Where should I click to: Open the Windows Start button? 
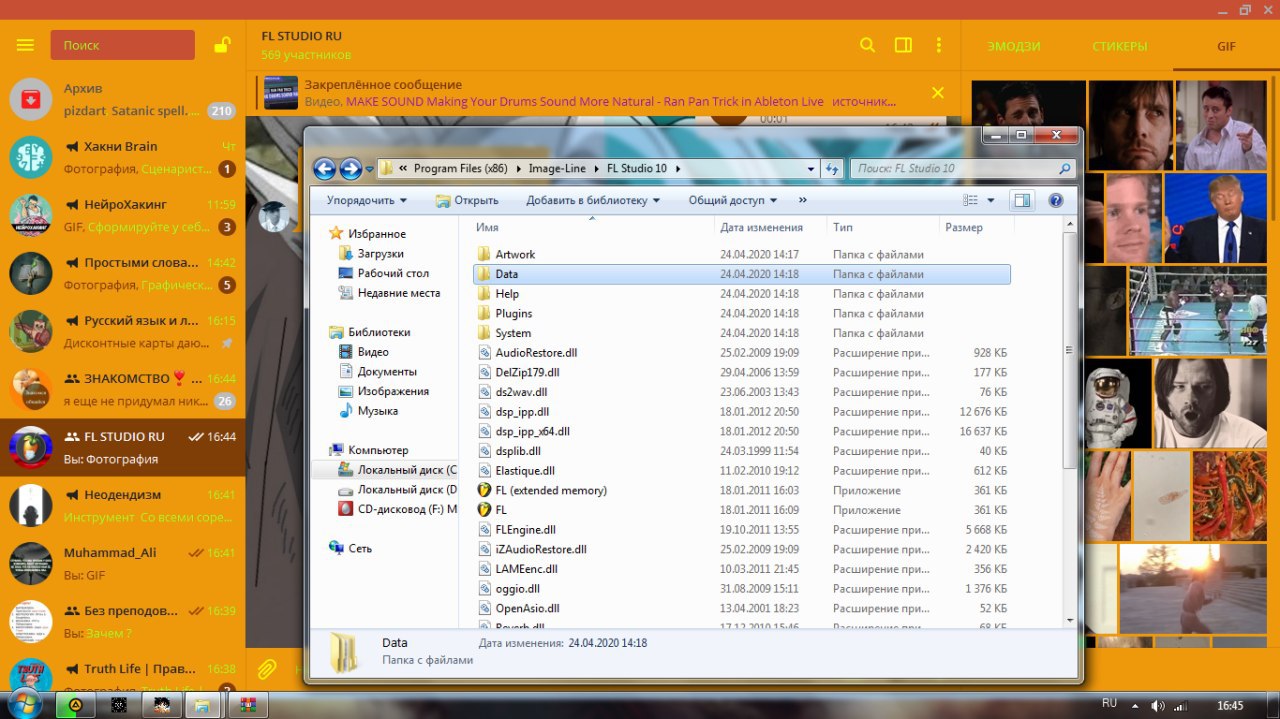pos(27,704)
